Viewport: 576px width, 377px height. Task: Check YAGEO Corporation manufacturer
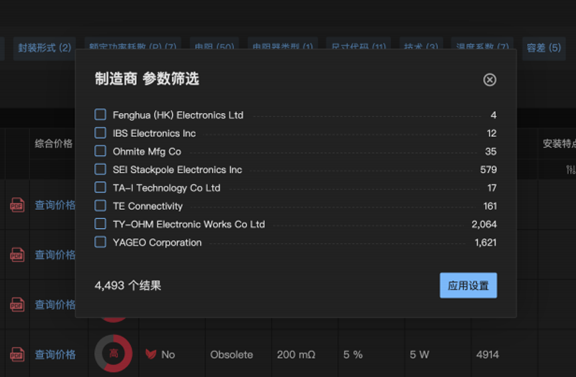[x=100, y=242]
